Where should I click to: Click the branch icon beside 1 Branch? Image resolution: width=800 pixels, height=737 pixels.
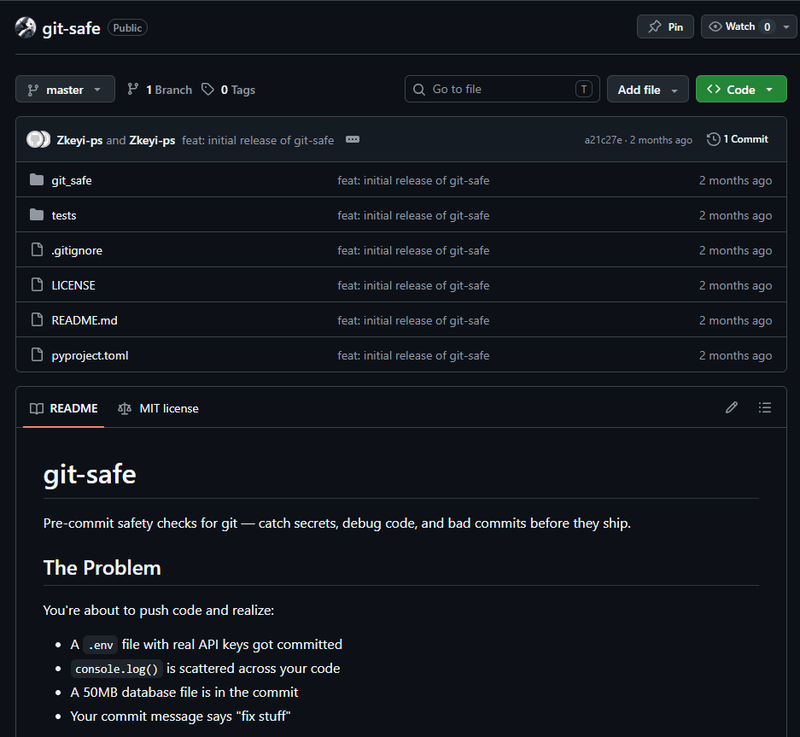(133, 89)
